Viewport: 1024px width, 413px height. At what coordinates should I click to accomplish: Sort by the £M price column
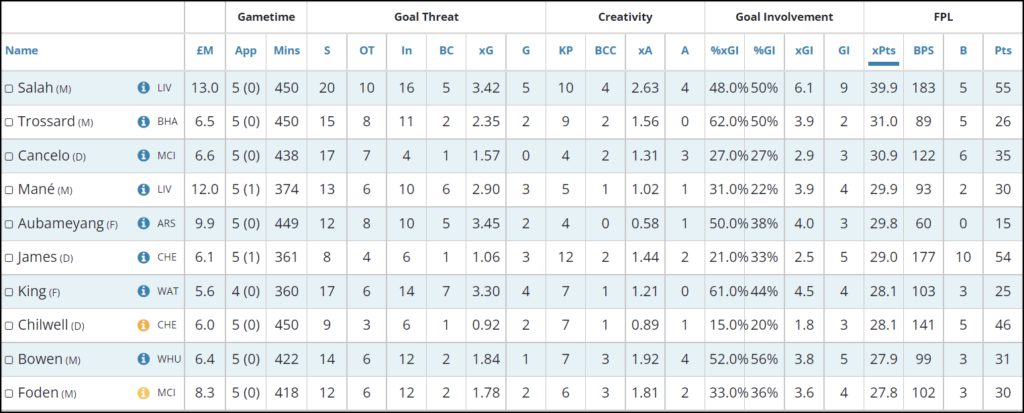[x=204, y=49]
